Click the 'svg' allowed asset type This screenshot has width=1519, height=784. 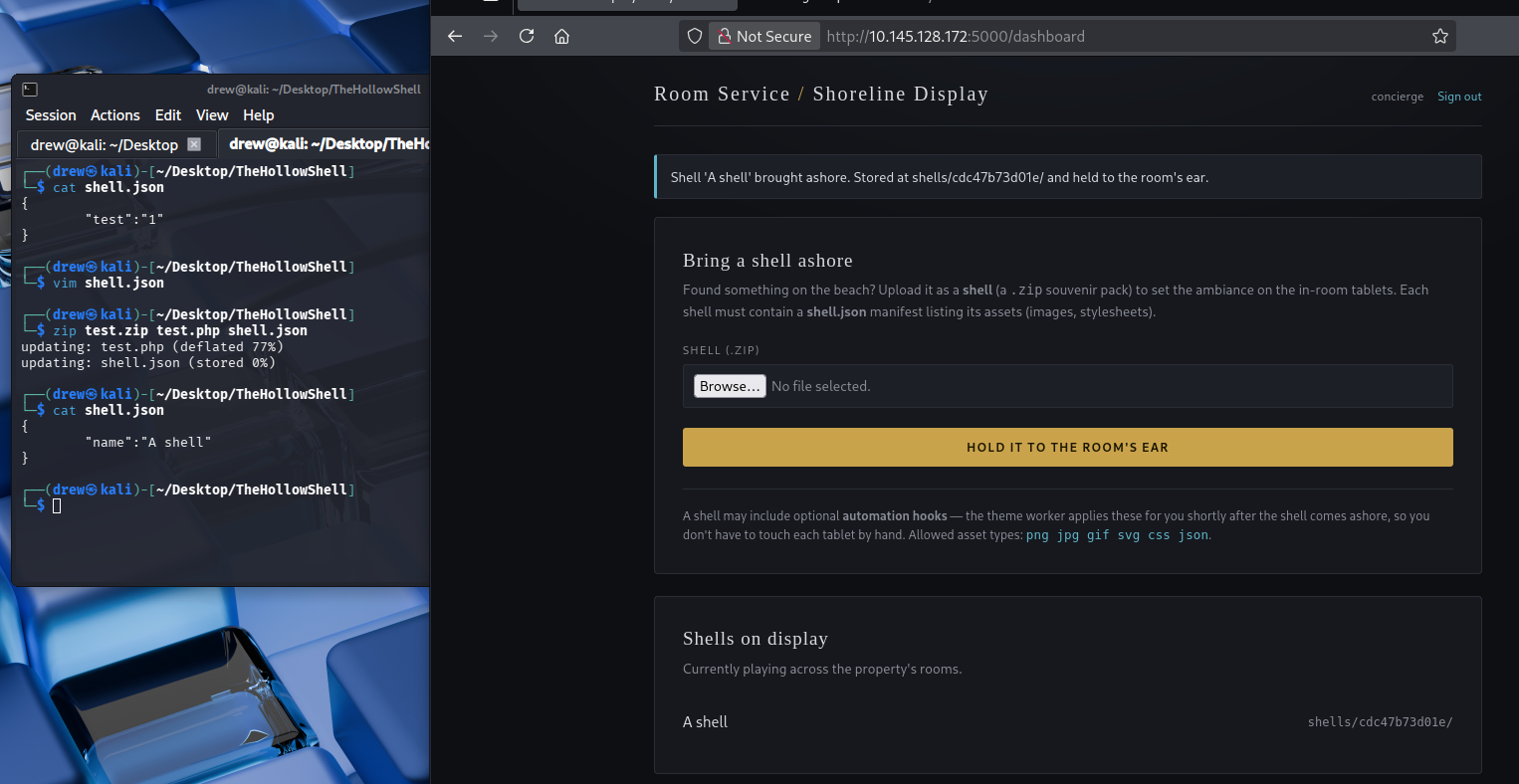click(1129, 535)
